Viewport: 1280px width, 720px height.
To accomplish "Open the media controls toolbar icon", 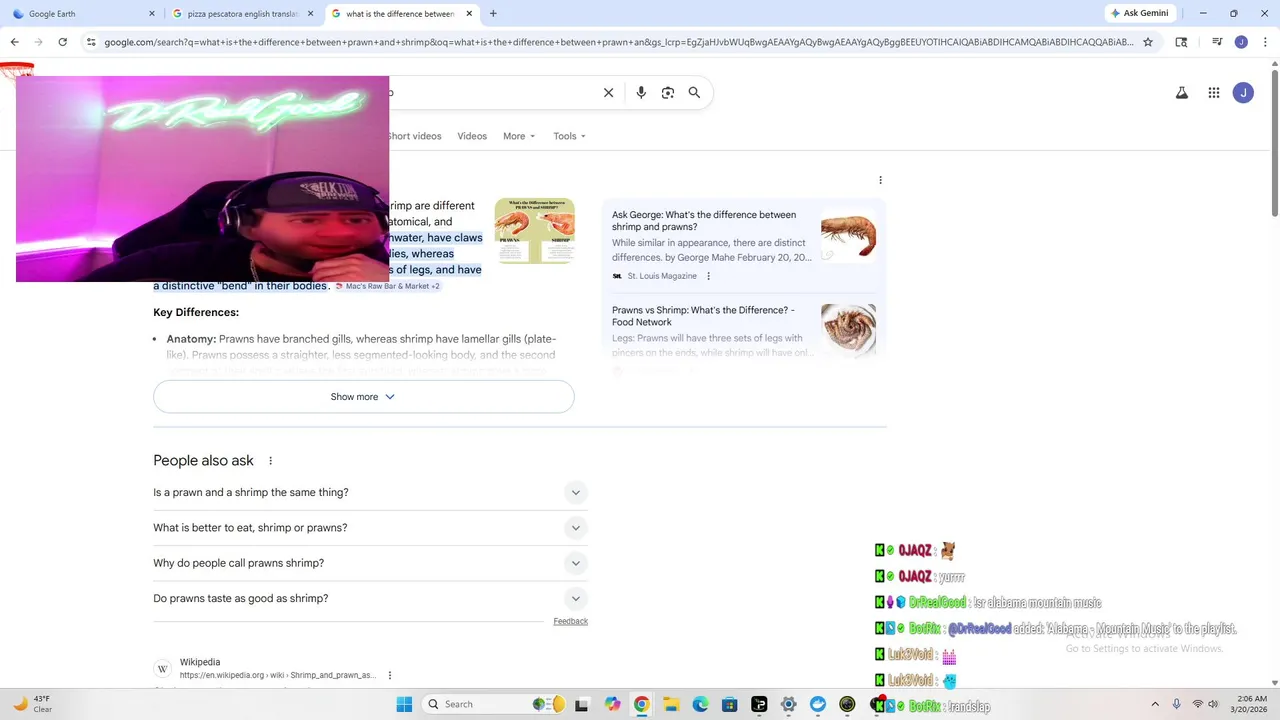I will point(1217,42).
